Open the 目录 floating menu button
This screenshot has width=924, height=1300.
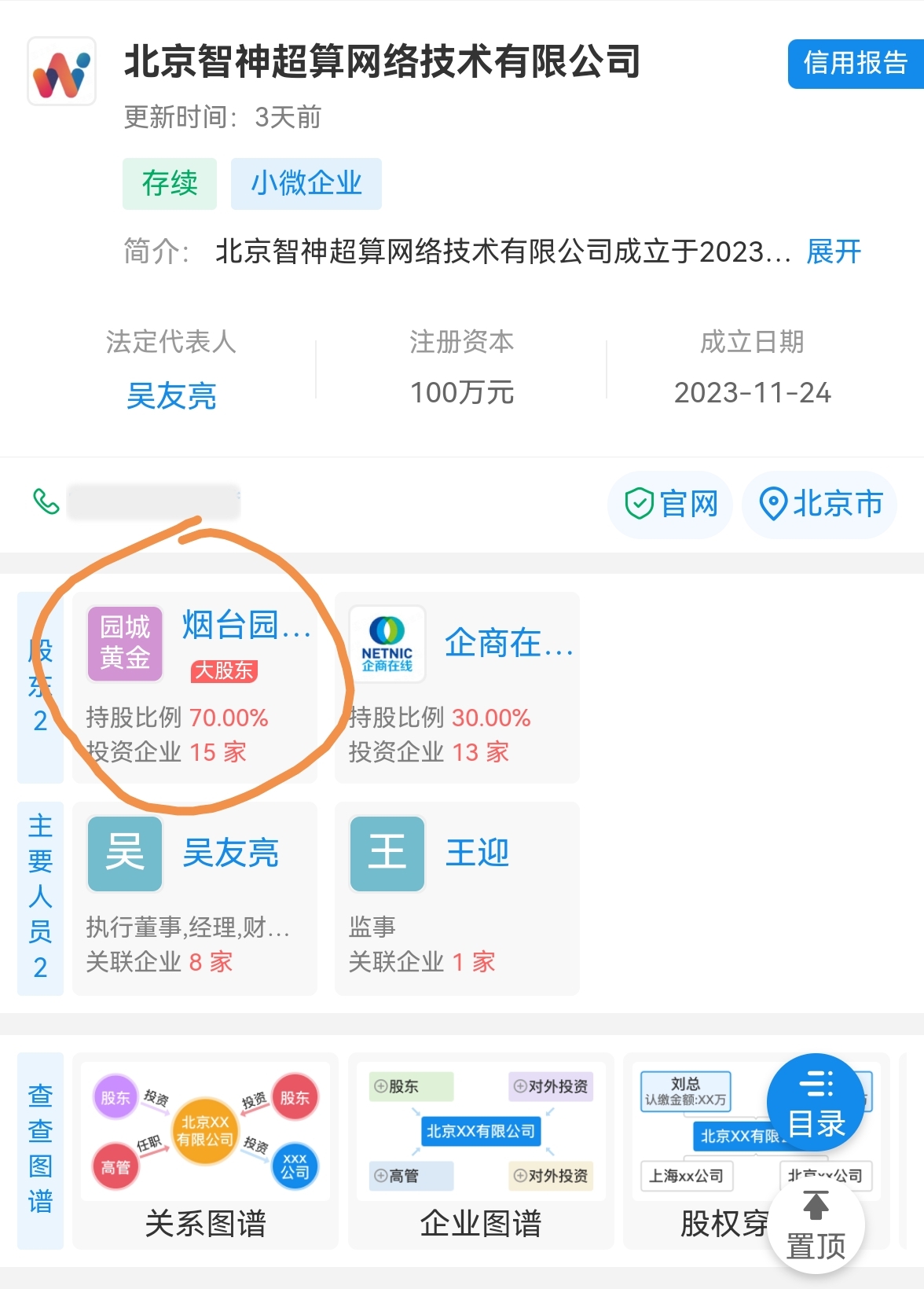(816, 1103)
